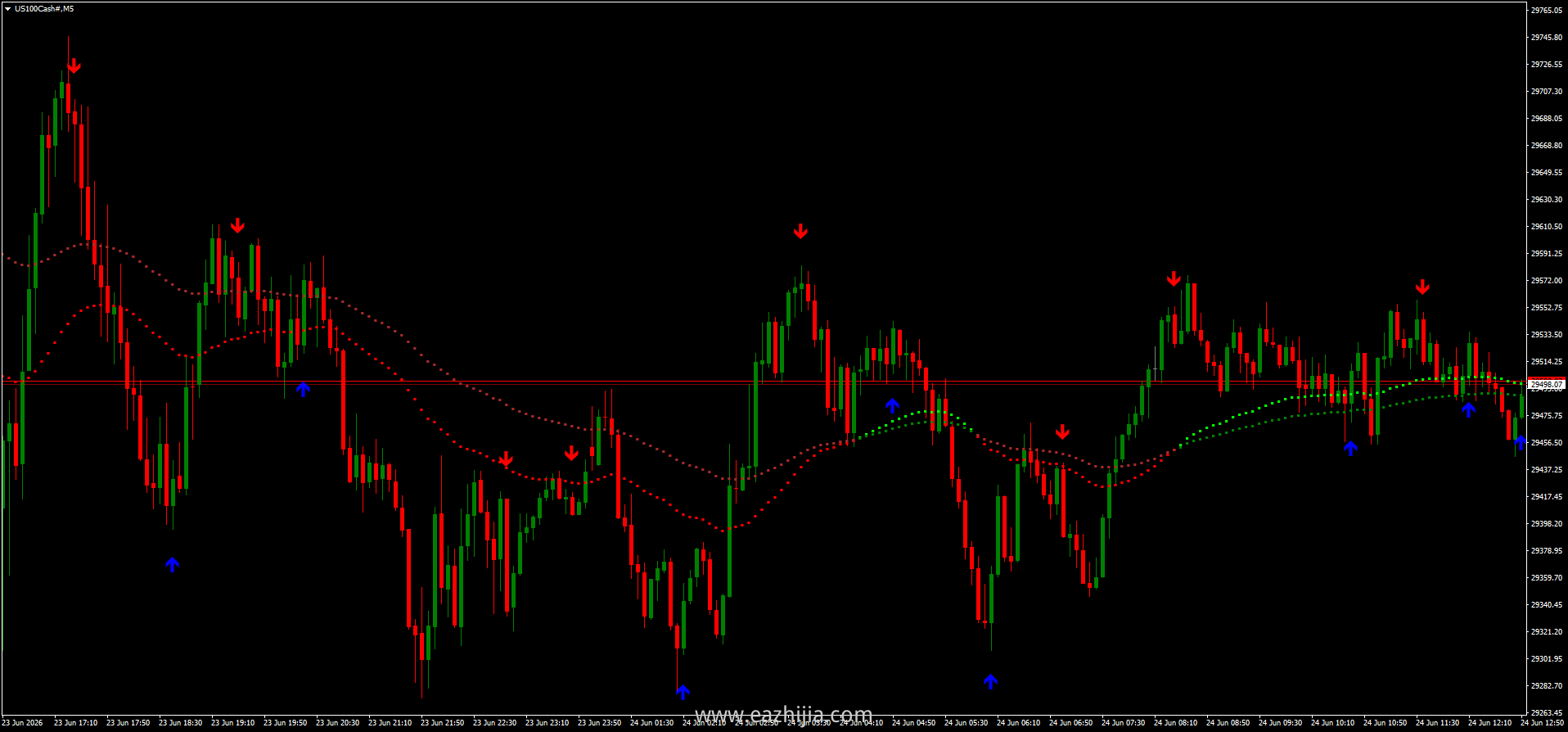This screenshot has height=732, width=1568.
Task: Click the 24 Jun 11:30 time label
Action: click(x=1437, y=722)
